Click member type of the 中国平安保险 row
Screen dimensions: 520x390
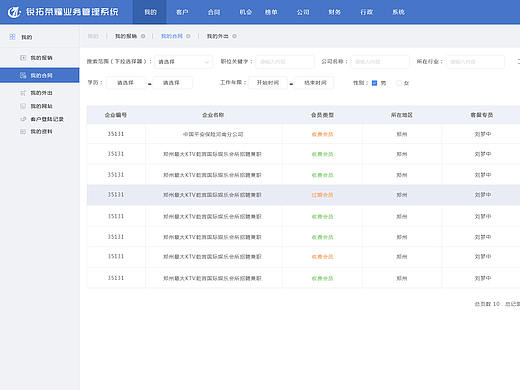pyautogui.click(x=322, y=134)
